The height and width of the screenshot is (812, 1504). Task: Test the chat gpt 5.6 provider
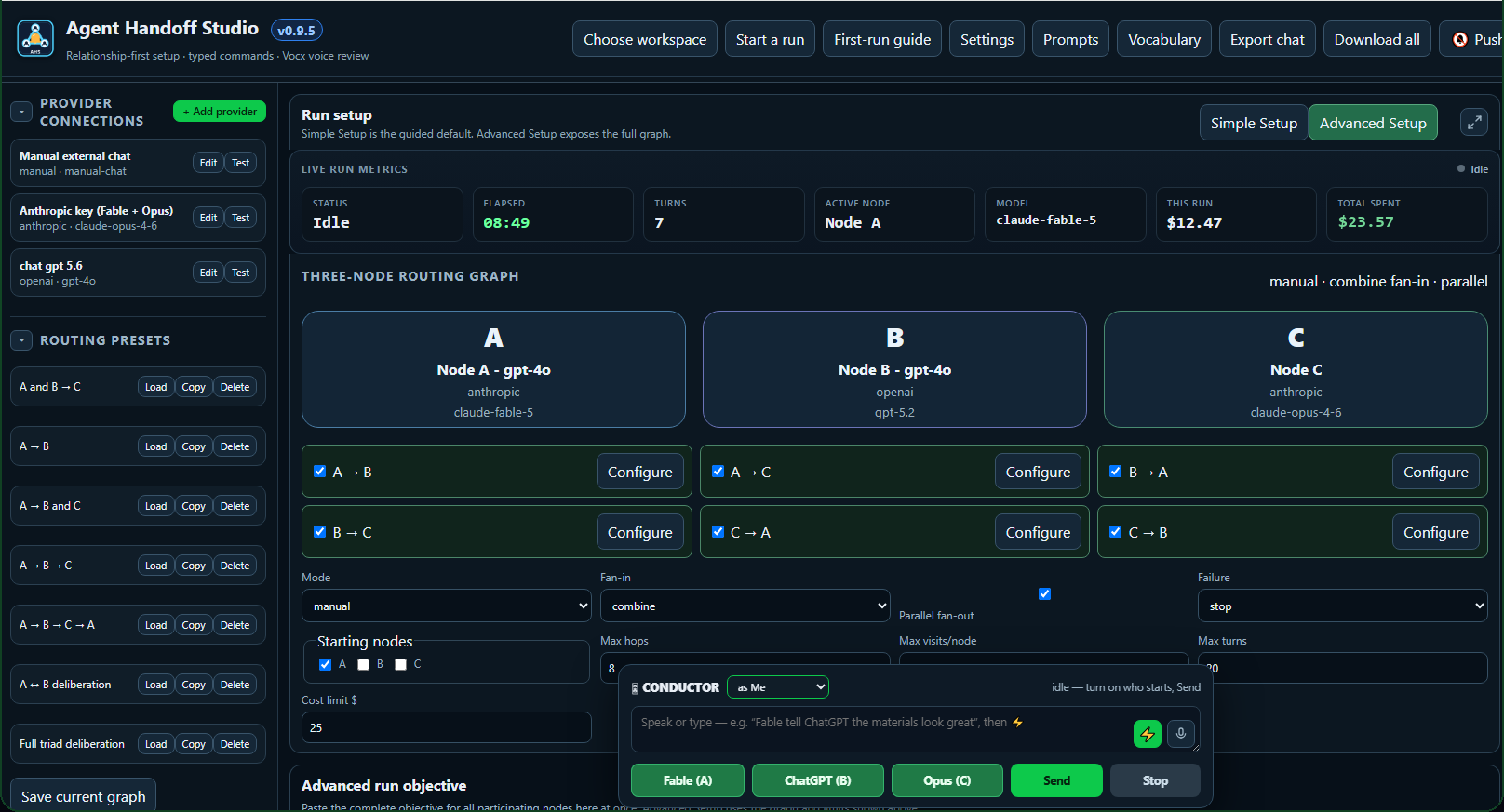click(x=240, y=273)
